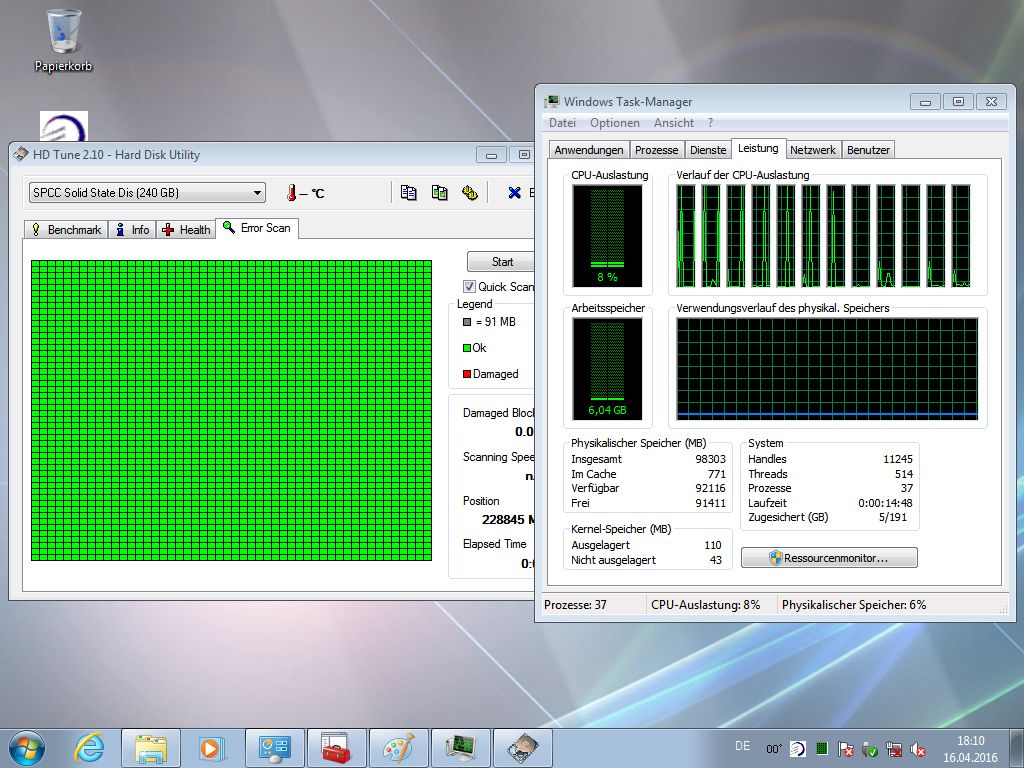Click the clock showing 18:10
Viewport: 1024px width, 768px height.
(x=970, y=741)
